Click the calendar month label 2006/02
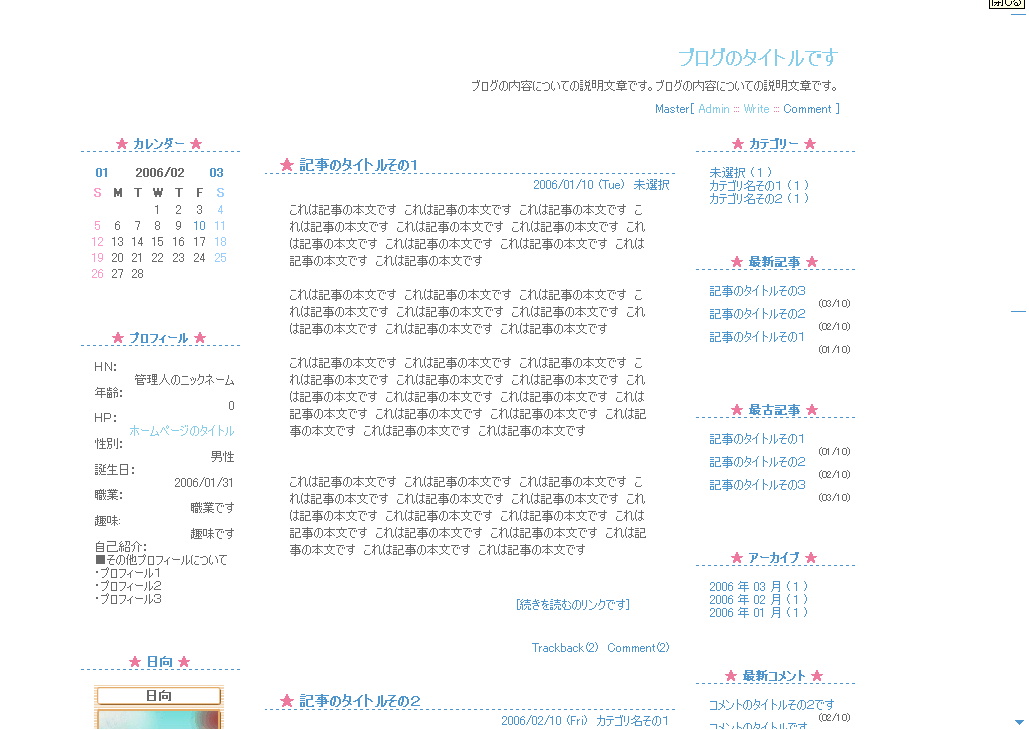The image size is (1029, 730). tap(159, 173)
